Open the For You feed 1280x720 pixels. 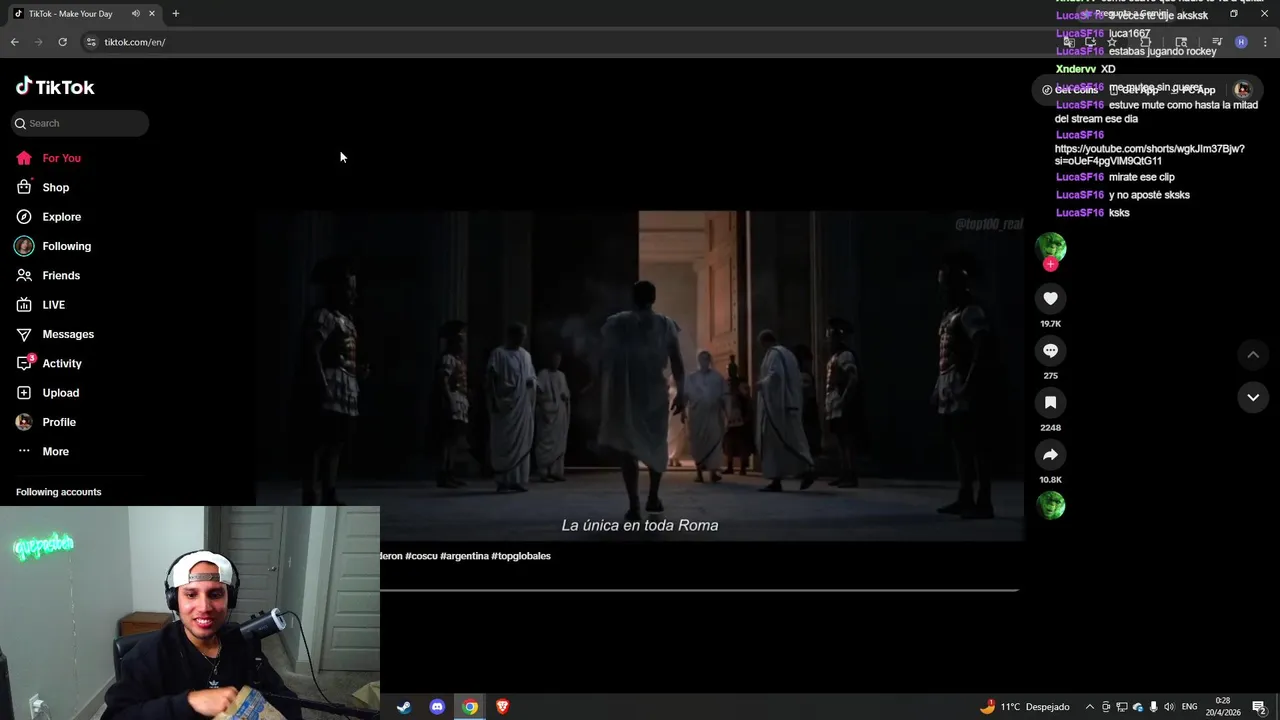tap(48, 158)
